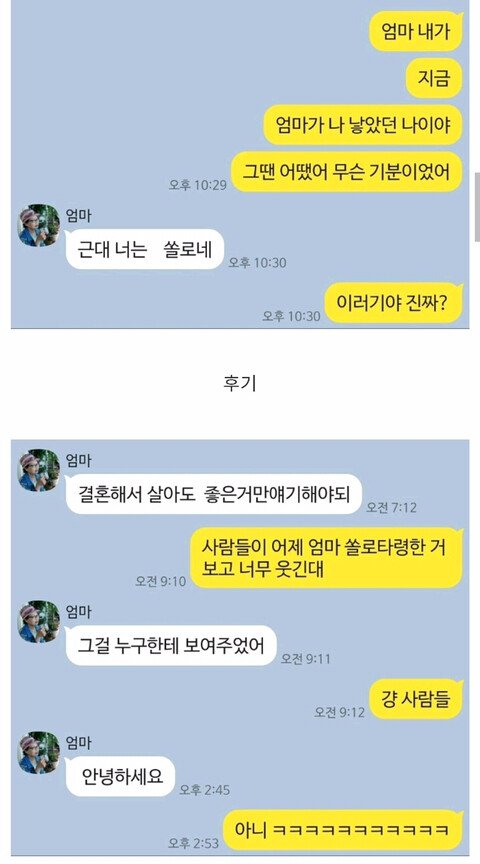Image resolution: width=480 pixels, height=864 pixels.
Task: Click the '이러기야 진짜?' yellow bubble
Action: click(393, 303)
